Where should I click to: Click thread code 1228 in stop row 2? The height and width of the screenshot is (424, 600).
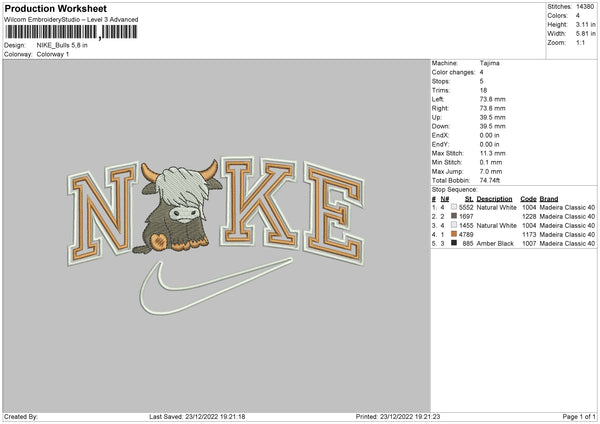pos(529,217)
